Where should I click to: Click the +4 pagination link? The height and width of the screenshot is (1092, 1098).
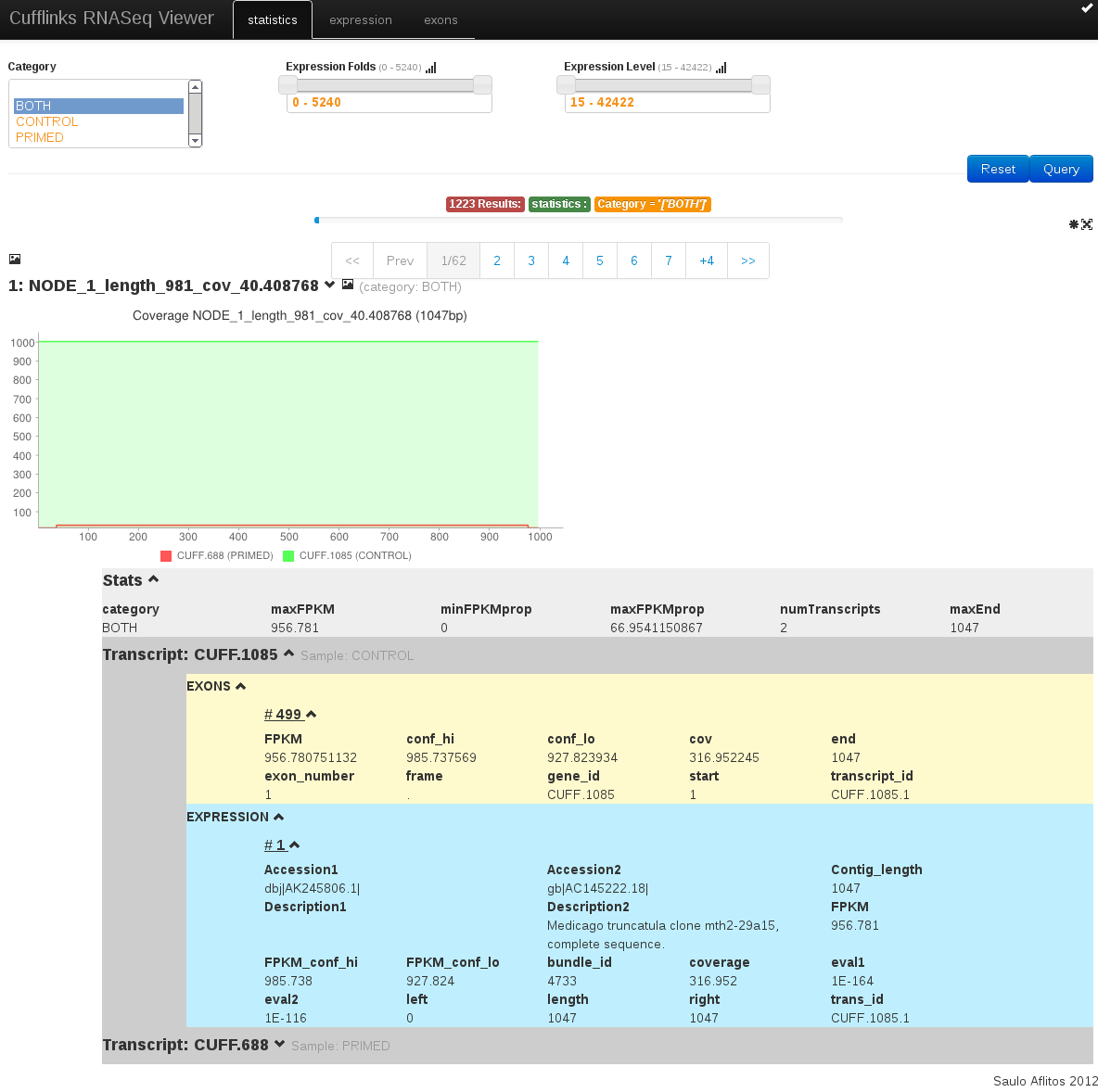coord(707,260)
